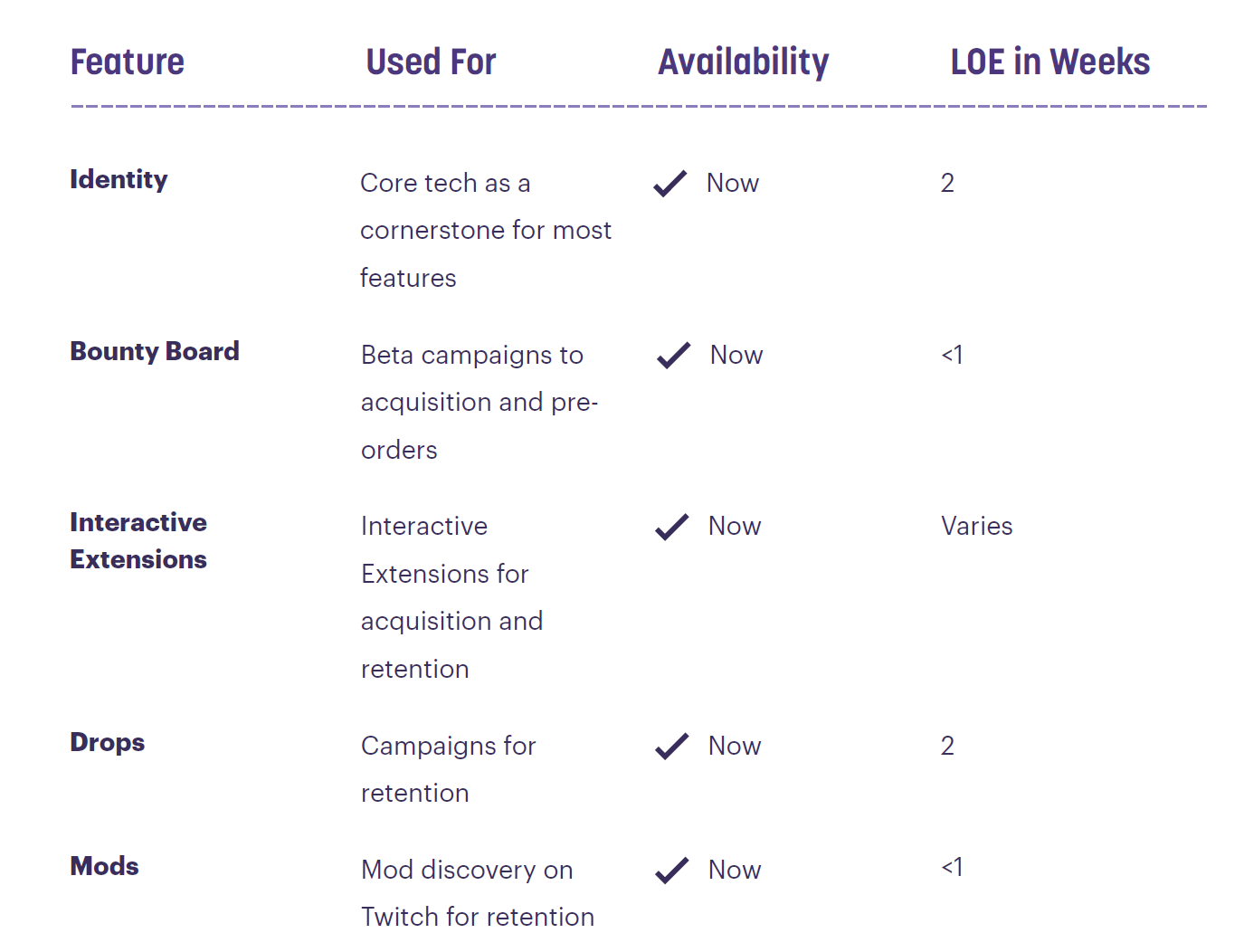
Task: Select the Feature column header
Action: (128, 62)
